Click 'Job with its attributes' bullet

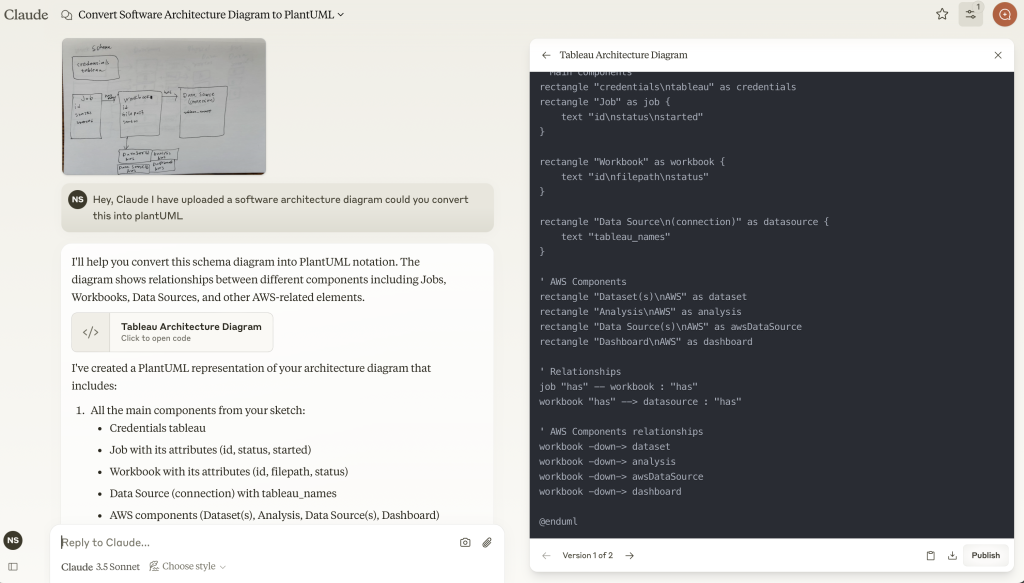[210, 450]
